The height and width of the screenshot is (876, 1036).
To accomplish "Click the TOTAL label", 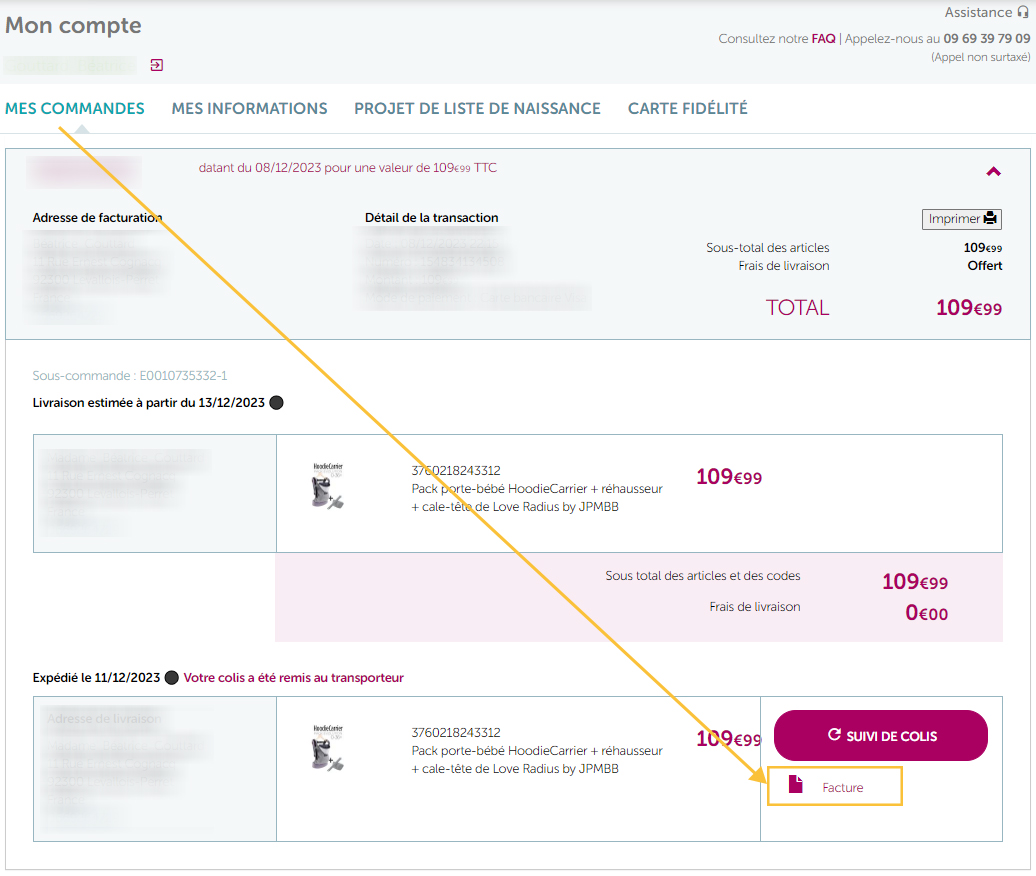I will coord(797,308).
